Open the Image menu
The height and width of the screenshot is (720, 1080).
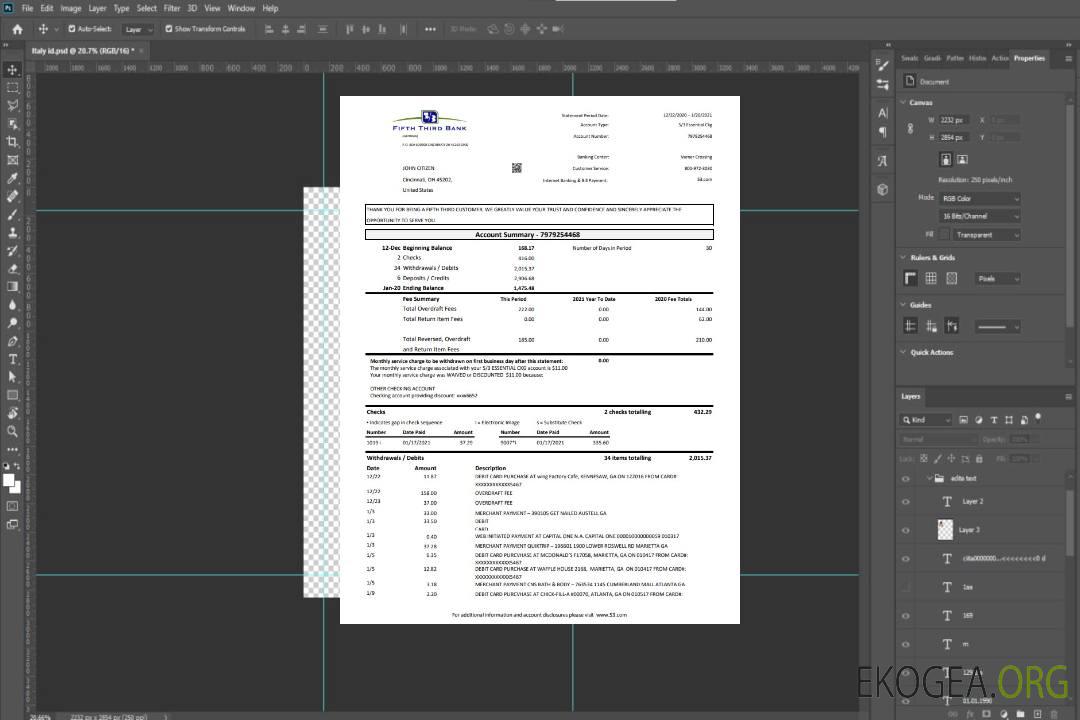(x=70, y=8)
